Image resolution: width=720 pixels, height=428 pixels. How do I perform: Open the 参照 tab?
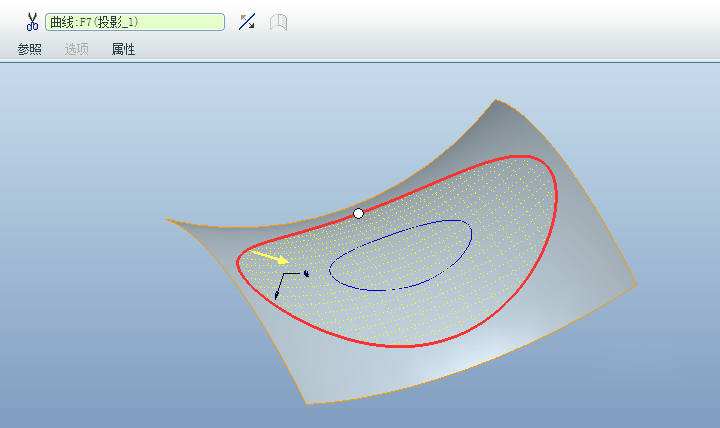click(x=30, y=49)
